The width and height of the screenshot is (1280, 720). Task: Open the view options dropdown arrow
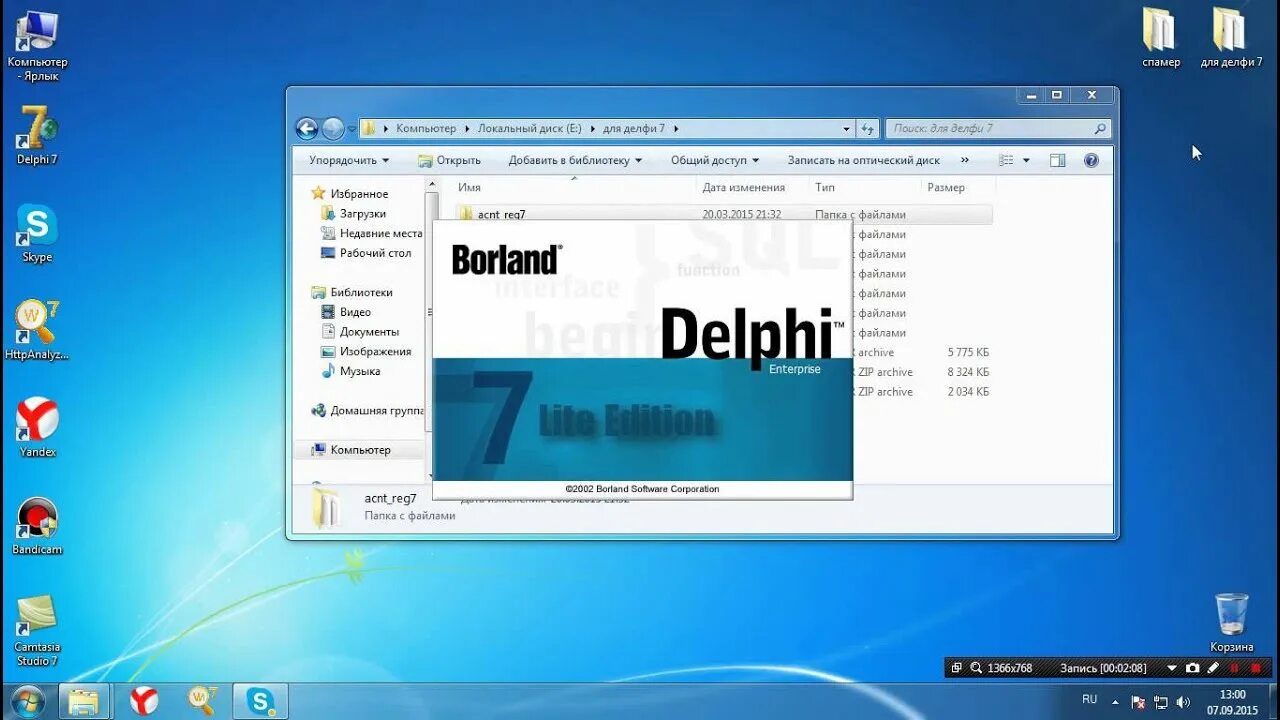1026,160
